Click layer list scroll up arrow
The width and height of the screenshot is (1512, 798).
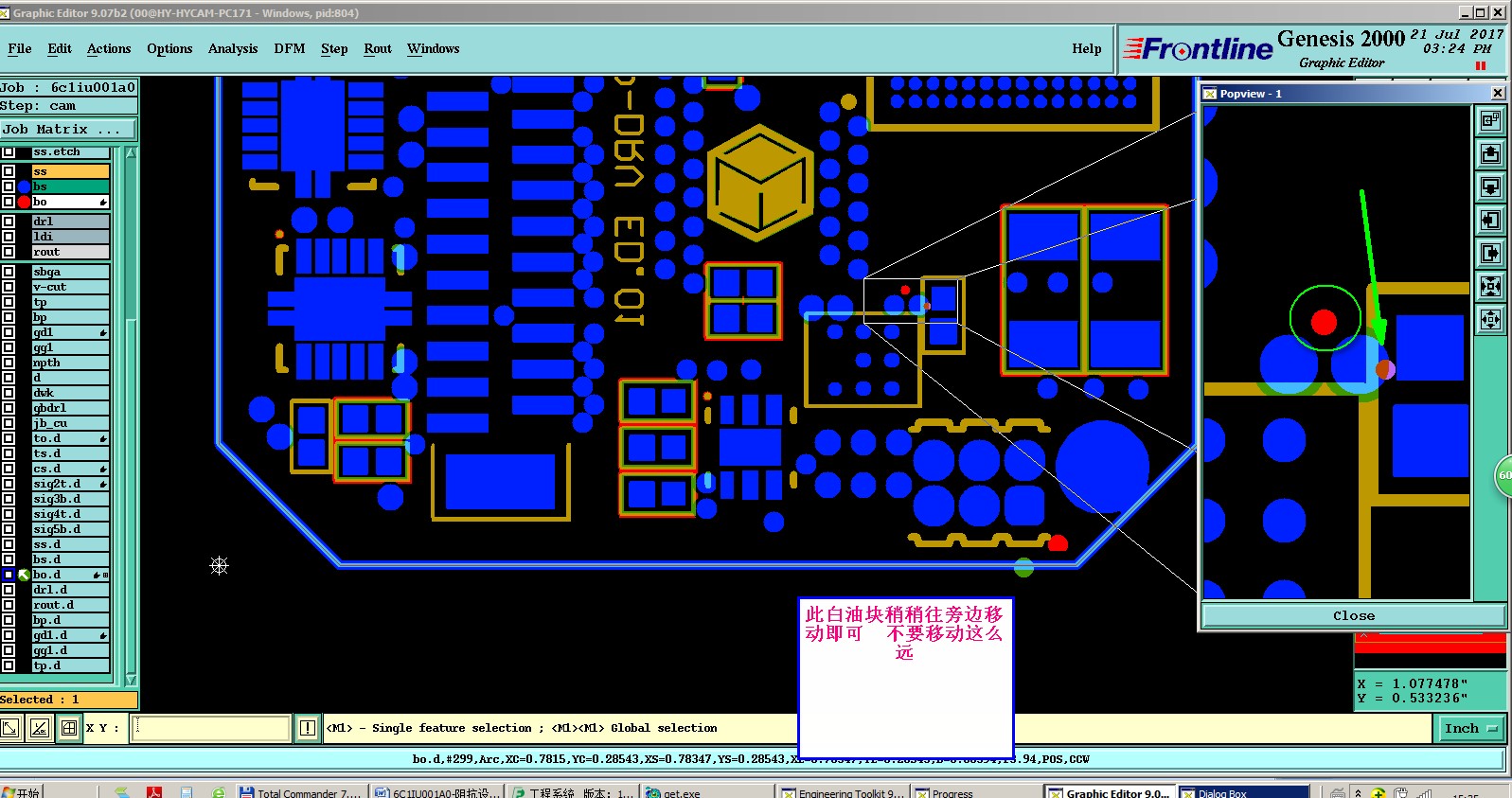131,152
